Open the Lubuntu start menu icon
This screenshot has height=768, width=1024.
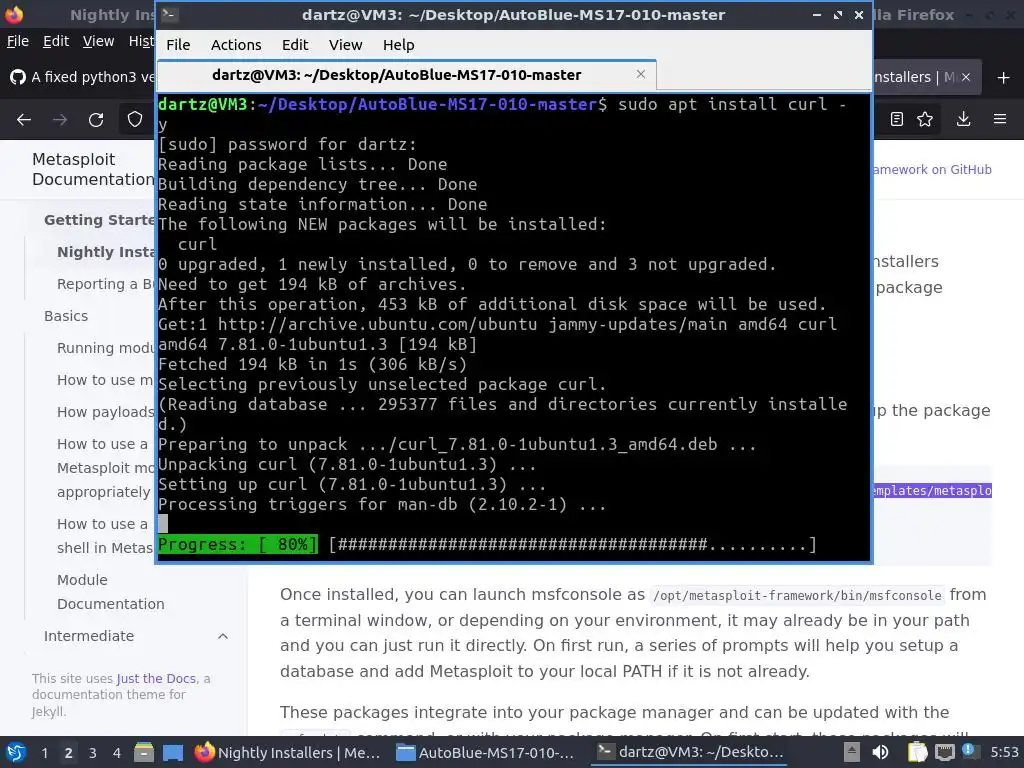(16, 752)
